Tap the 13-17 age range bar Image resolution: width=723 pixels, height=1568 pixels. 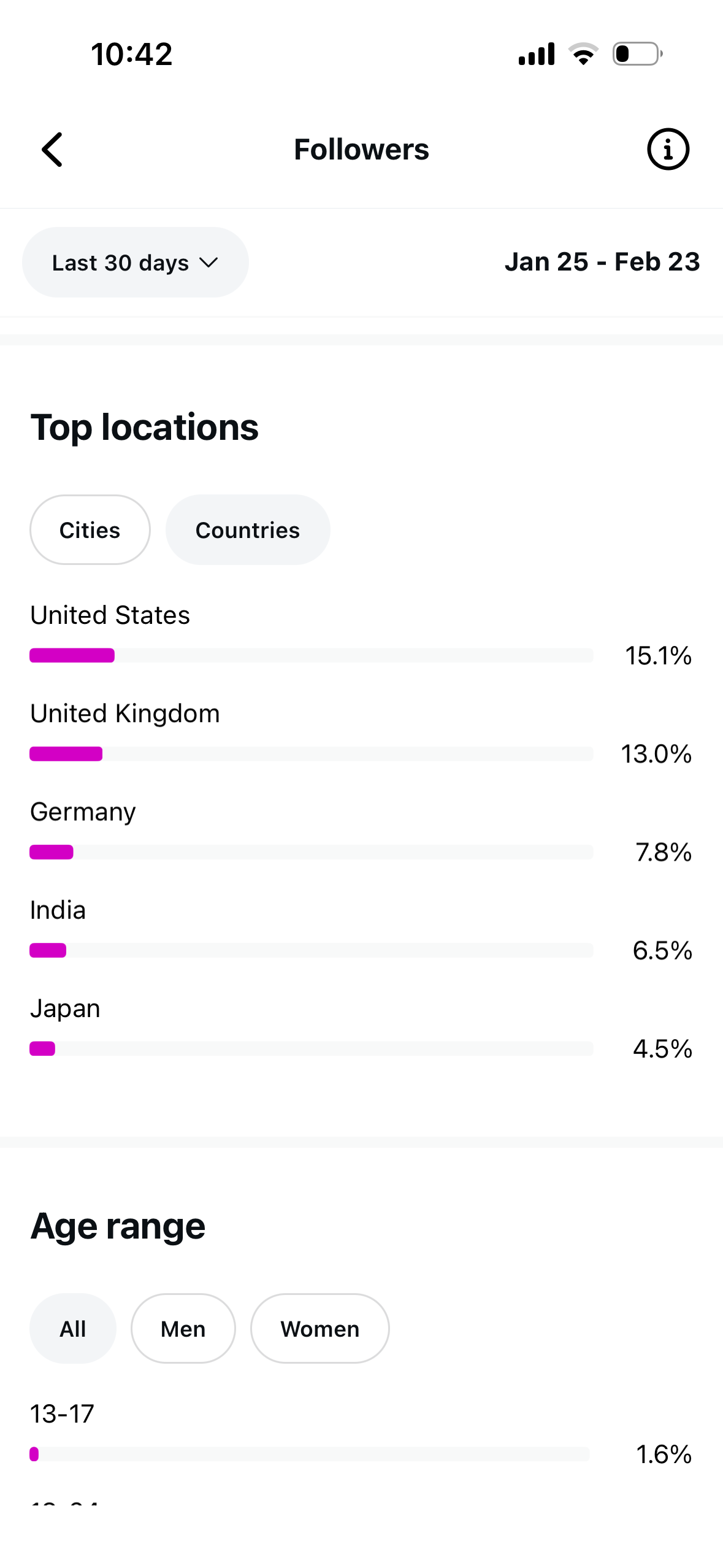click(x=310, y=1455)
